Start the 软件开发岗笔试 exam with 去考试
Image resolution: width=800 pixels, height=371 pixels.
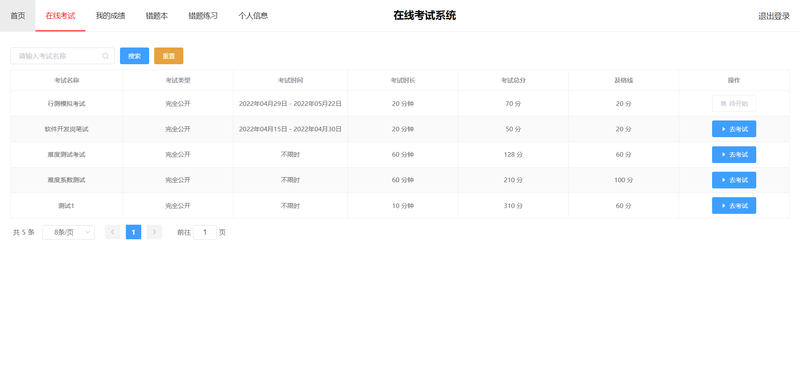(x=734, y=129)
